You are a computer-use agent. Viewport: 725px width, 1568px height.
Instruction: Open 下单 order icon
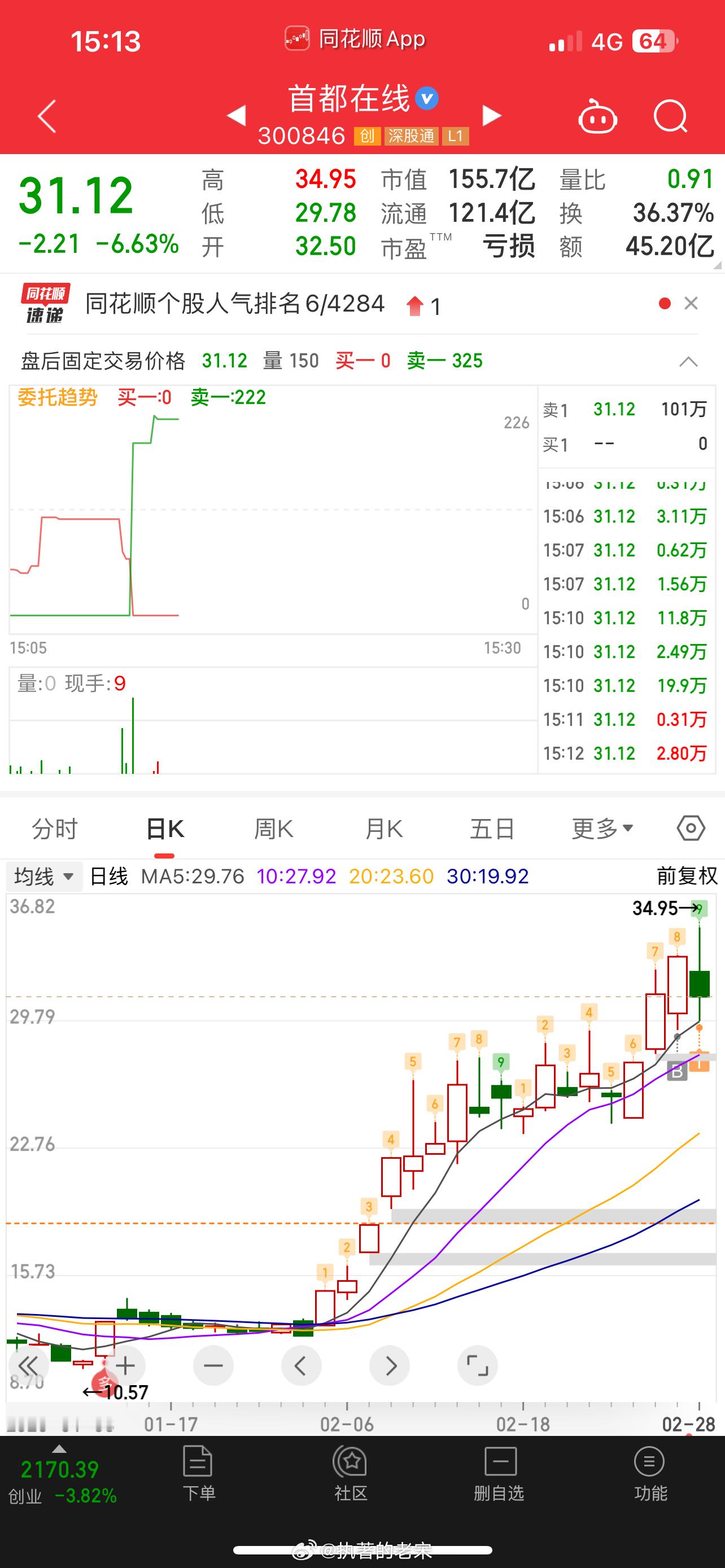(x=198, y=1473)
